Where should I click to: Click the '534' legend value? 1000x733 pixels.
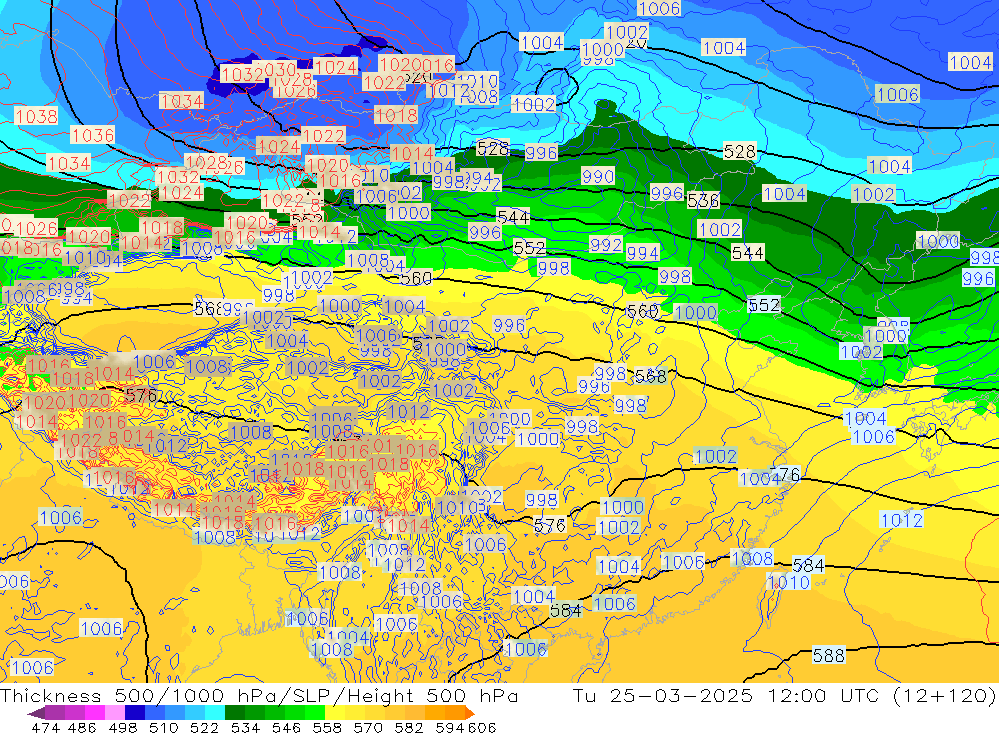246,727
